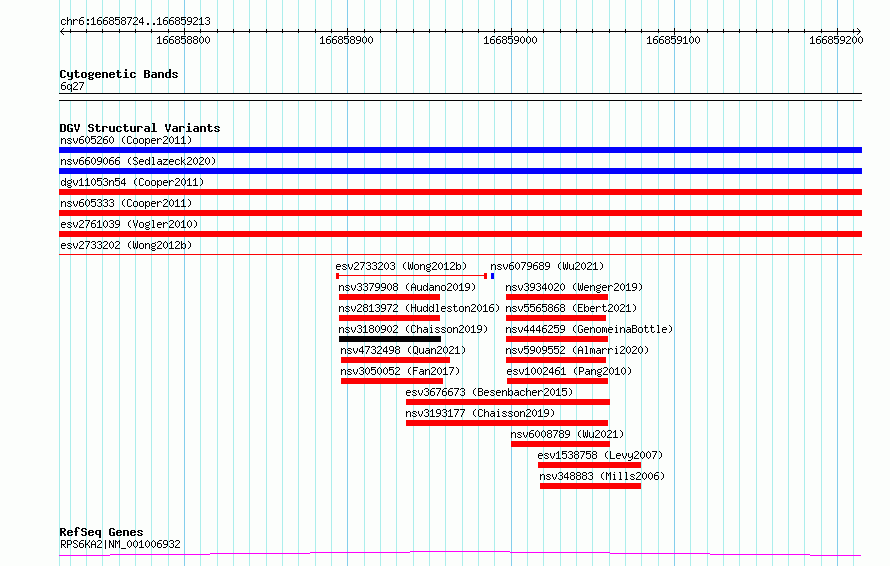
Task: Click the RefSeq Genes track title
Action: click(x=101, y=533)
